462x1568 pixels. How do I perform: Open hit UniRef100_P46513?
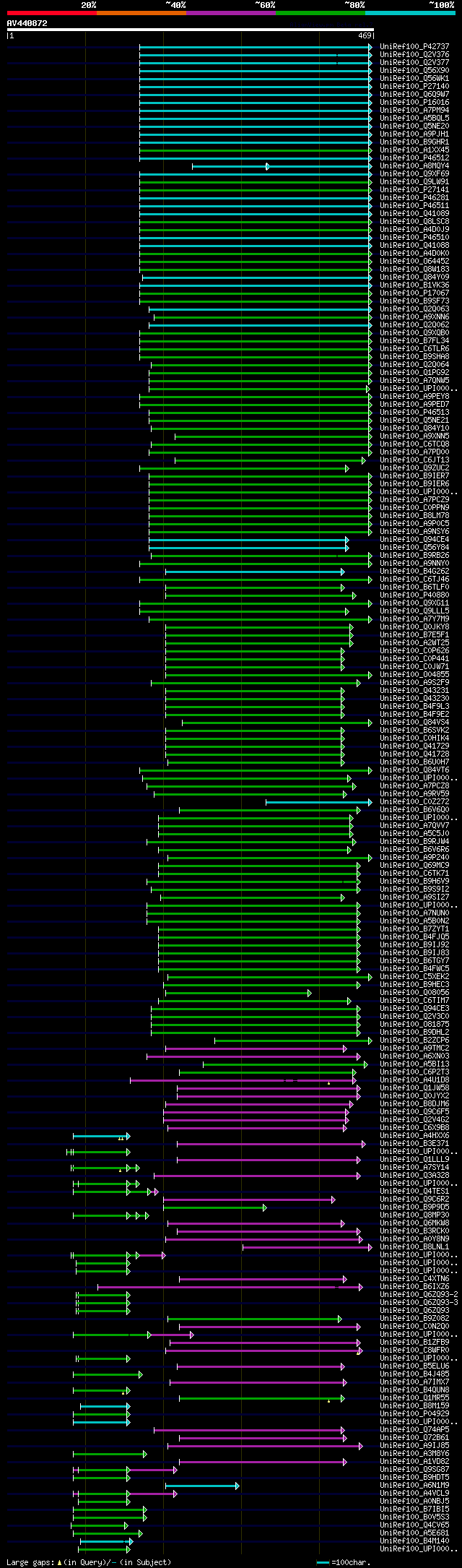click(414, 412)
